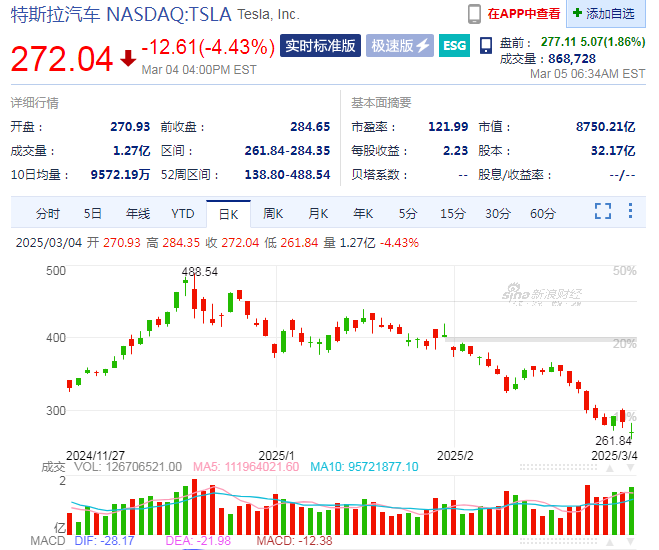
Task: Switch to 年线 chart tab
Action: pyautogui.click(x=138, y=213)
